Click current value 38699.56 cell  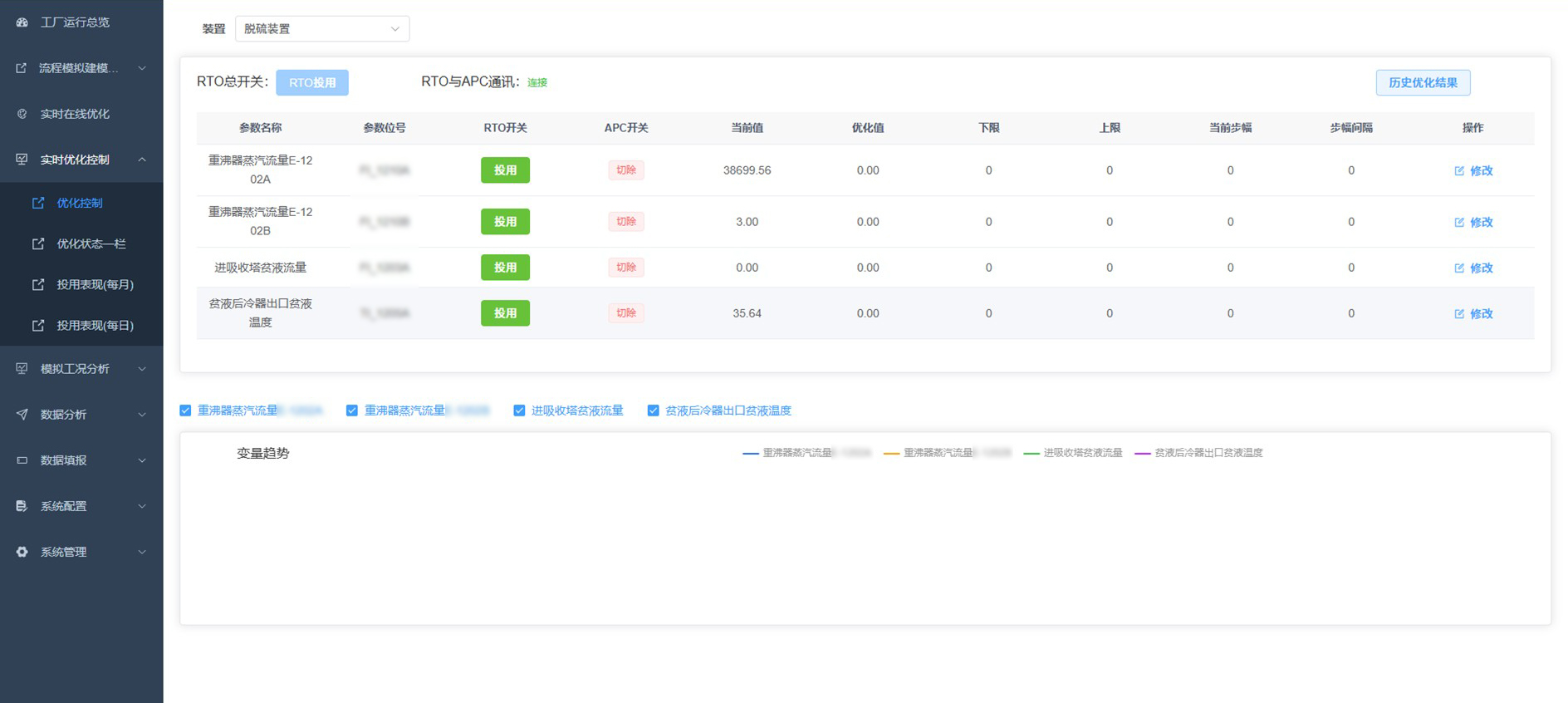[x=747, y=170]
